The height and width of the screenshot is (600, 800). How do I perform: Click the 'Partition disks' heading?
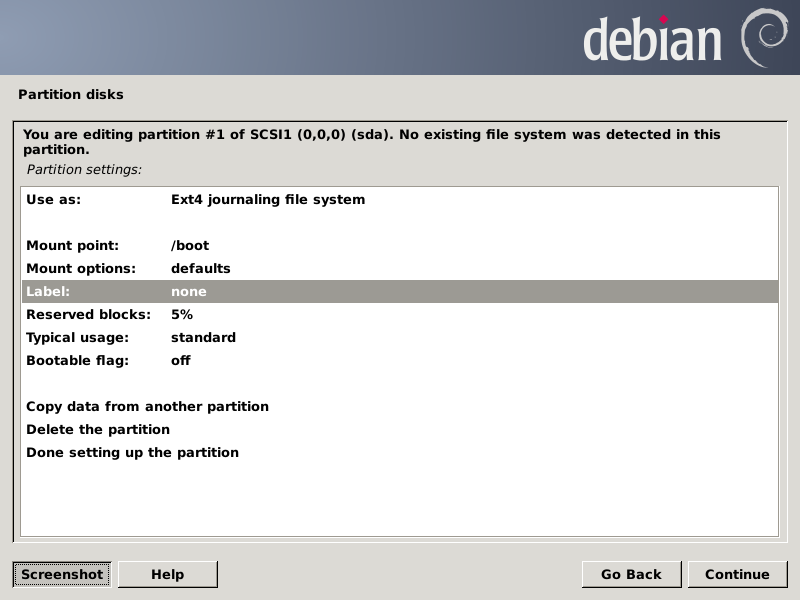click(x=71, y=94)
